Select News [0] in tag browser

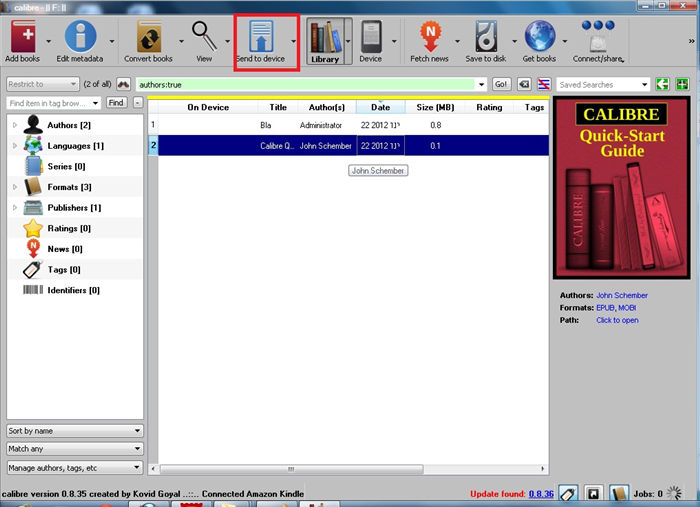[65, 249]
